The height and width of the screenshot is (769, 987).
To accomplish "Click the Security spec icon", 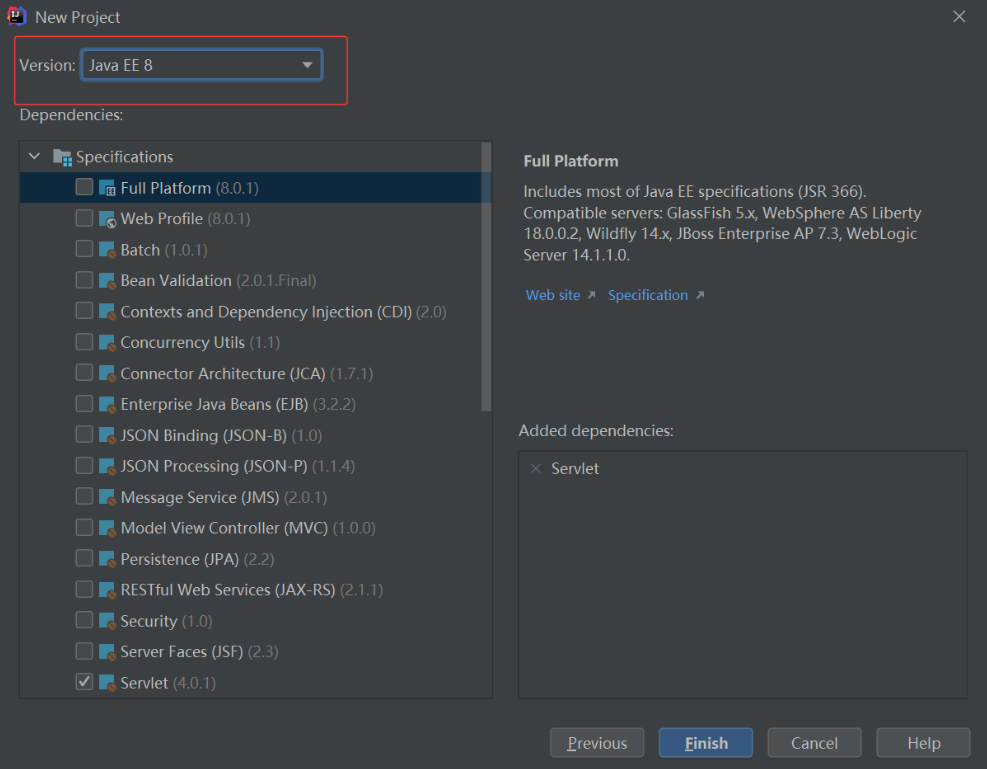I will click(x=107, y=620).
